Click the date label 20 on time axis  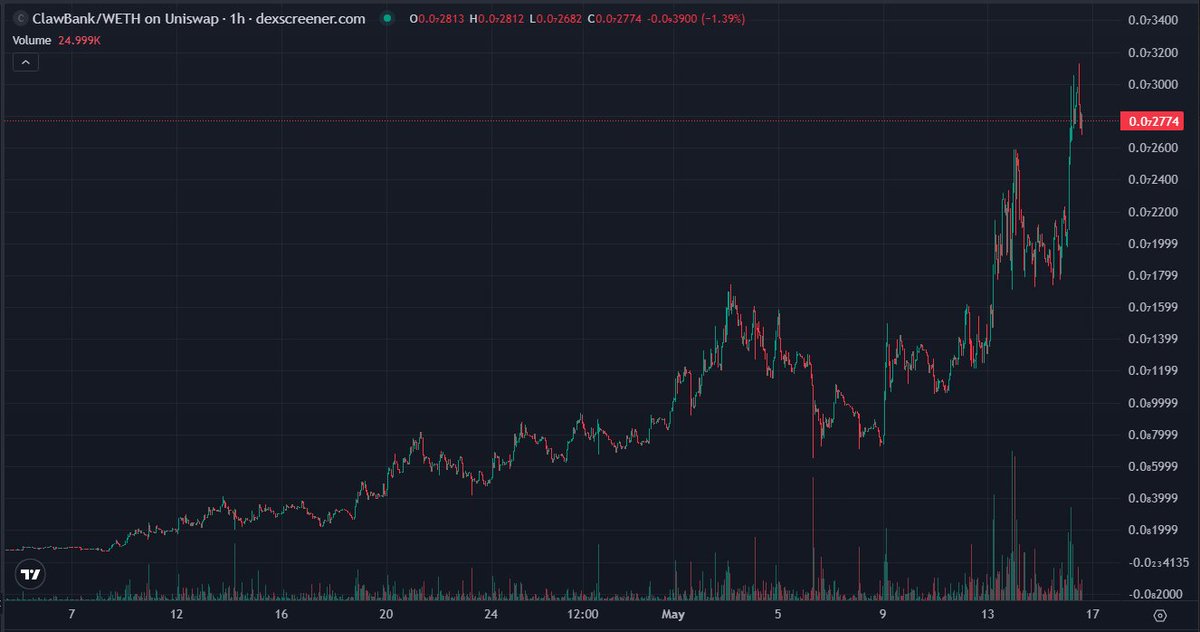point(386,615)
